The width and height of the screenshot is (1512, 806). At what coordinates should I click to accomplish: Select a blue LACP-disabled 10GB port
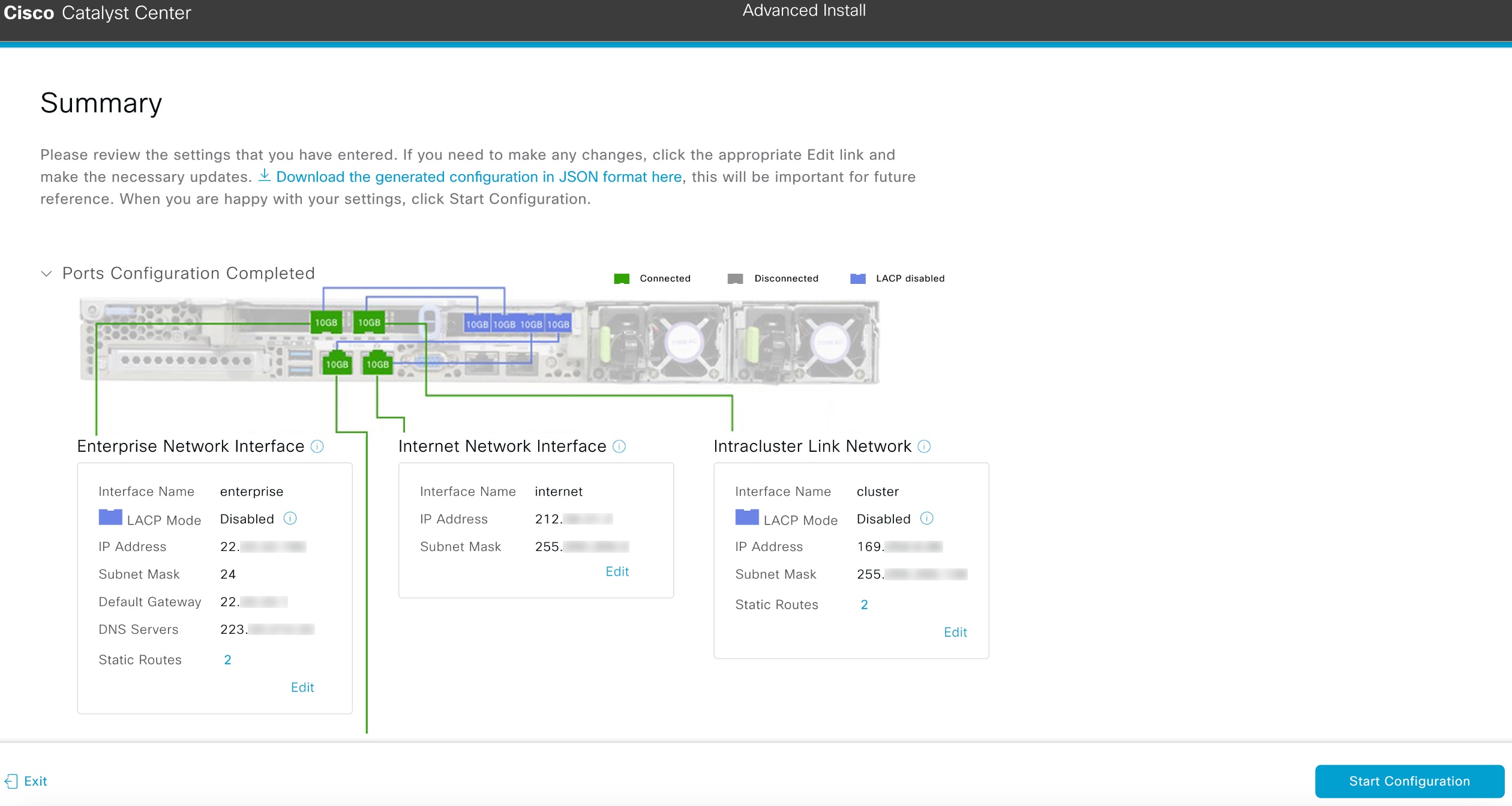pyautogui.click(x=477, y=323)
